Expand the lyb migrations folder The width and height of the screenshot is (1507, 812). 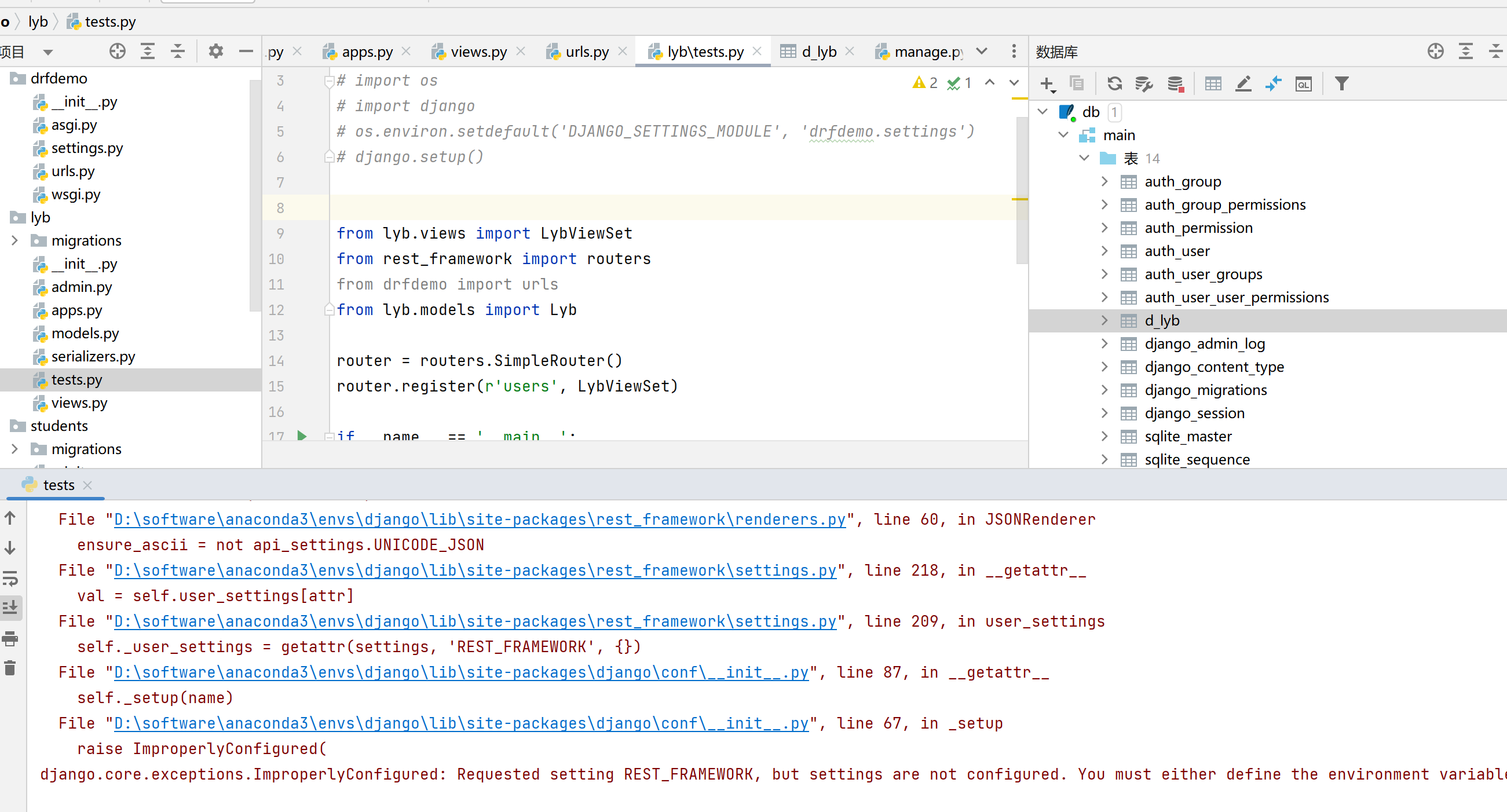(14, 240)
